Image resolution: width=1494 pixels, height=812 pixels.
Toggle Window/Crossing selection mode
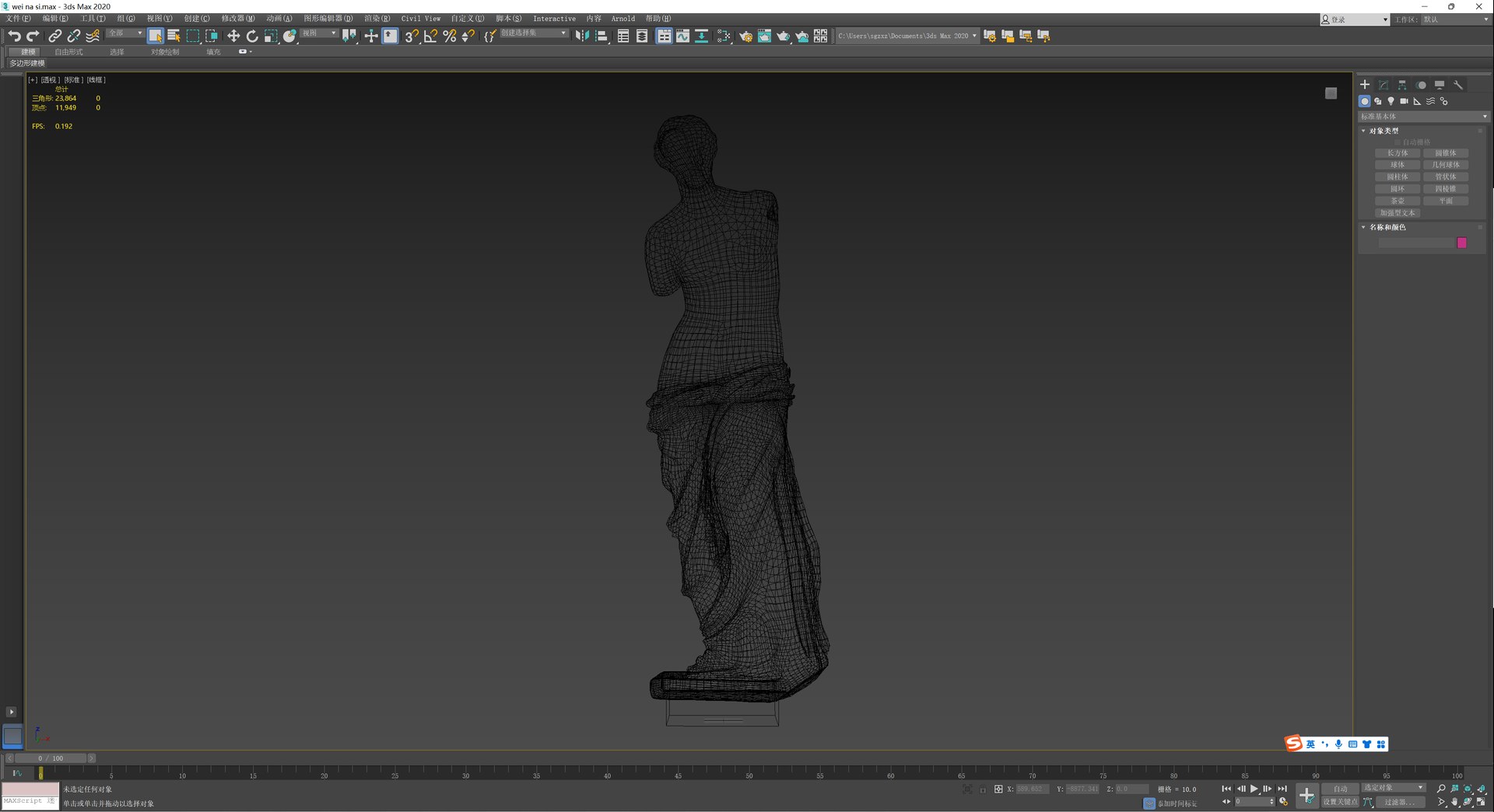(211, 36)
